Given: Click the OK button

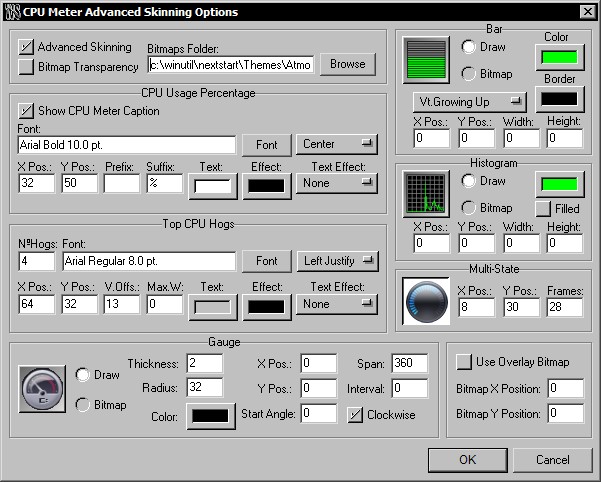Looking at the screenshot, I should pyautogui.click(x=468, y=460).
